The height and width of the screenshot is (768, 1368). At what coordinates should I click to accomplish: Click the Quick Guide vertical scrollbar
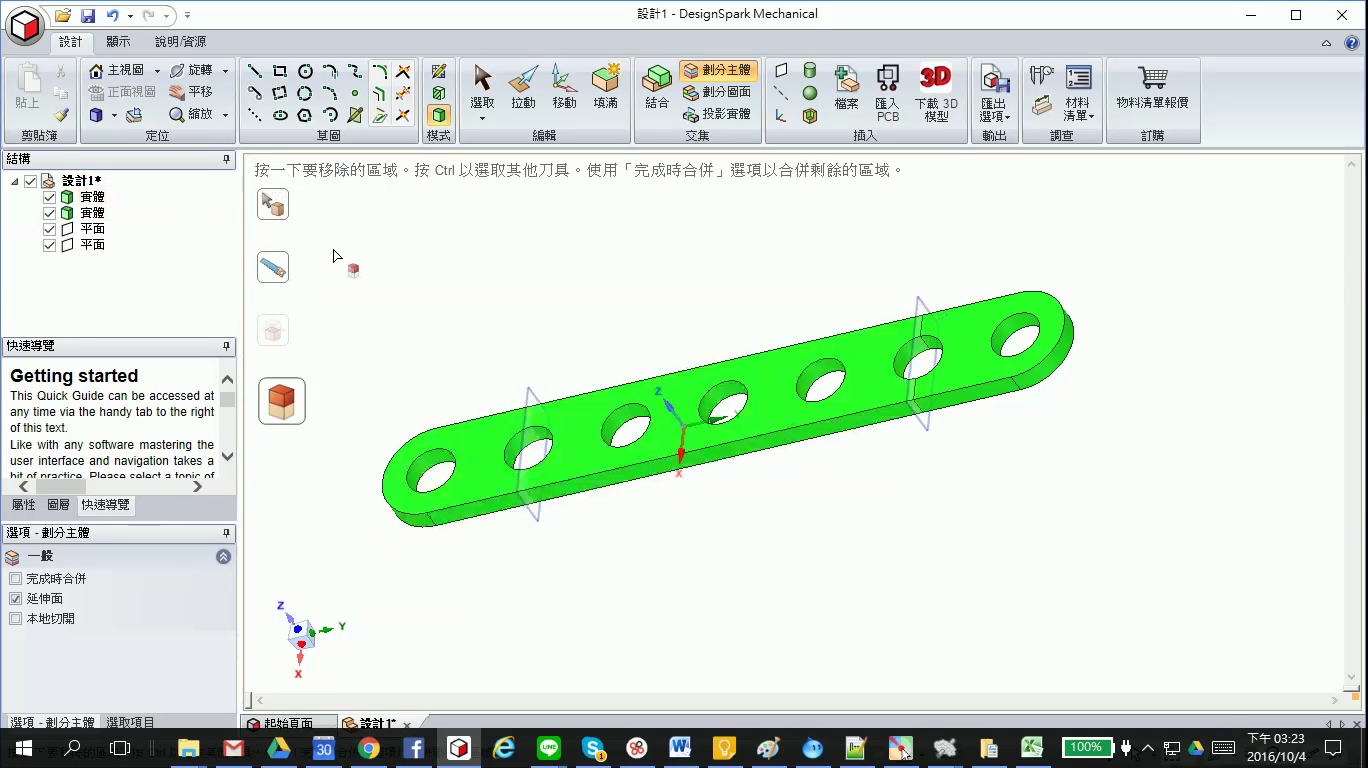tap(227, 418)
